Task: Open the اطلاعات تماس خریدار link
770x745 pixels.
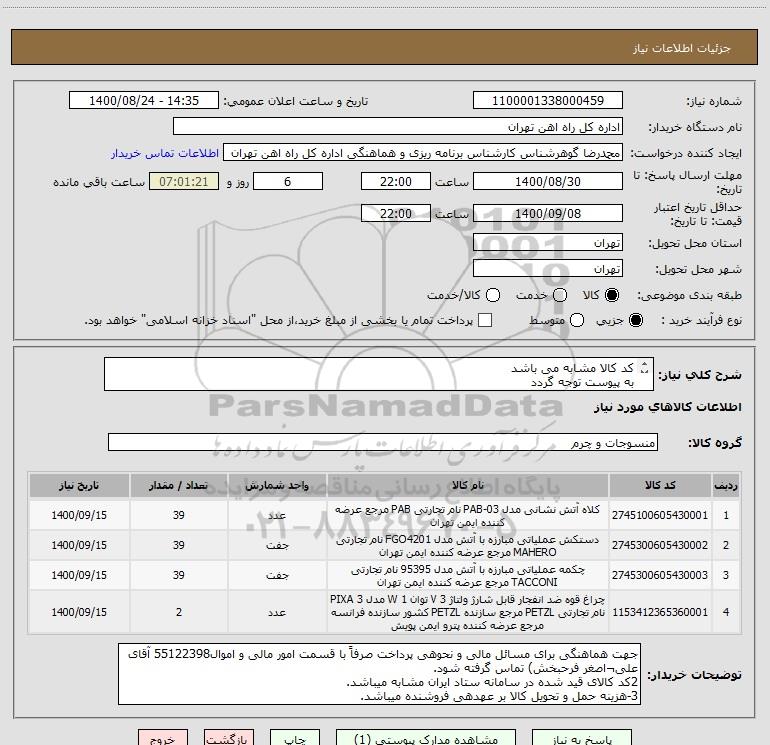Action: [x=165, y=153]
